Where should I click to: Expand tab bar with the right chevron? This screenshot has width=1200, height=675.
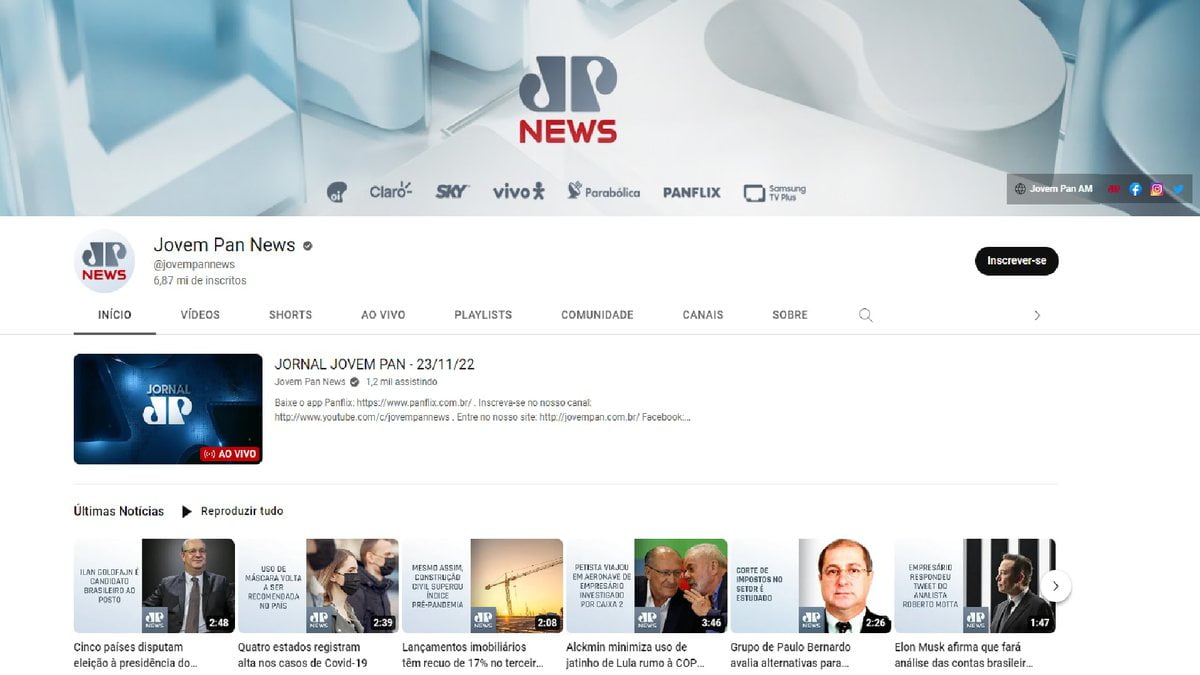1037,315
